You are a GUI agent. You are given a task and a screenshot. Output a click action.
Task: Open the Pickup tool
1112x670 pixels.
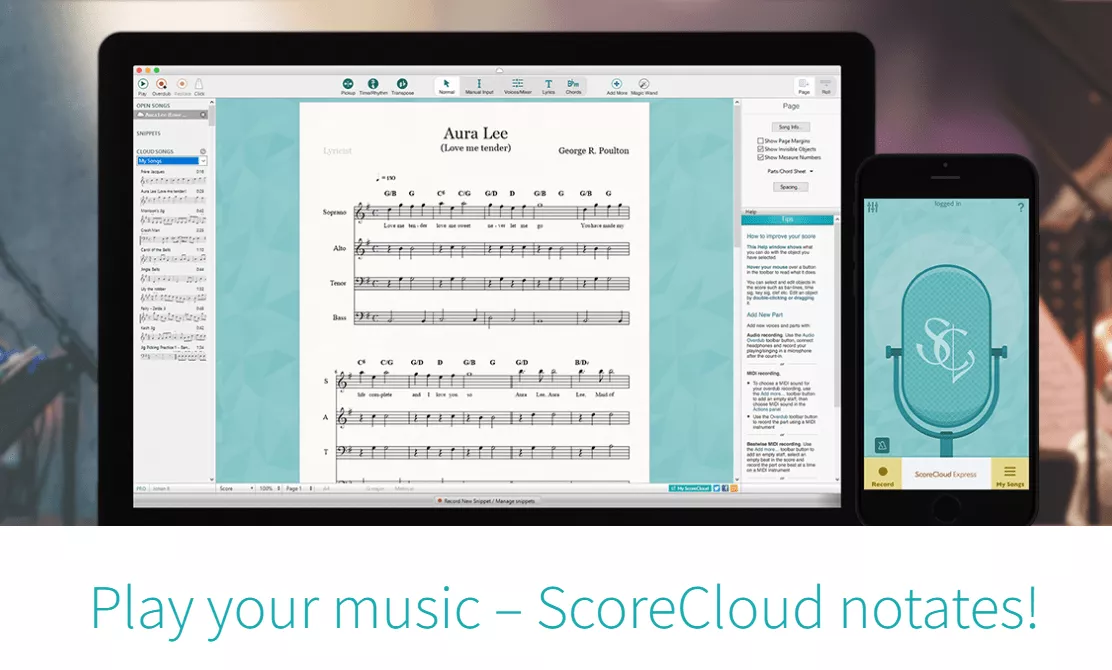pyautogui.click(x=348, y=84)
